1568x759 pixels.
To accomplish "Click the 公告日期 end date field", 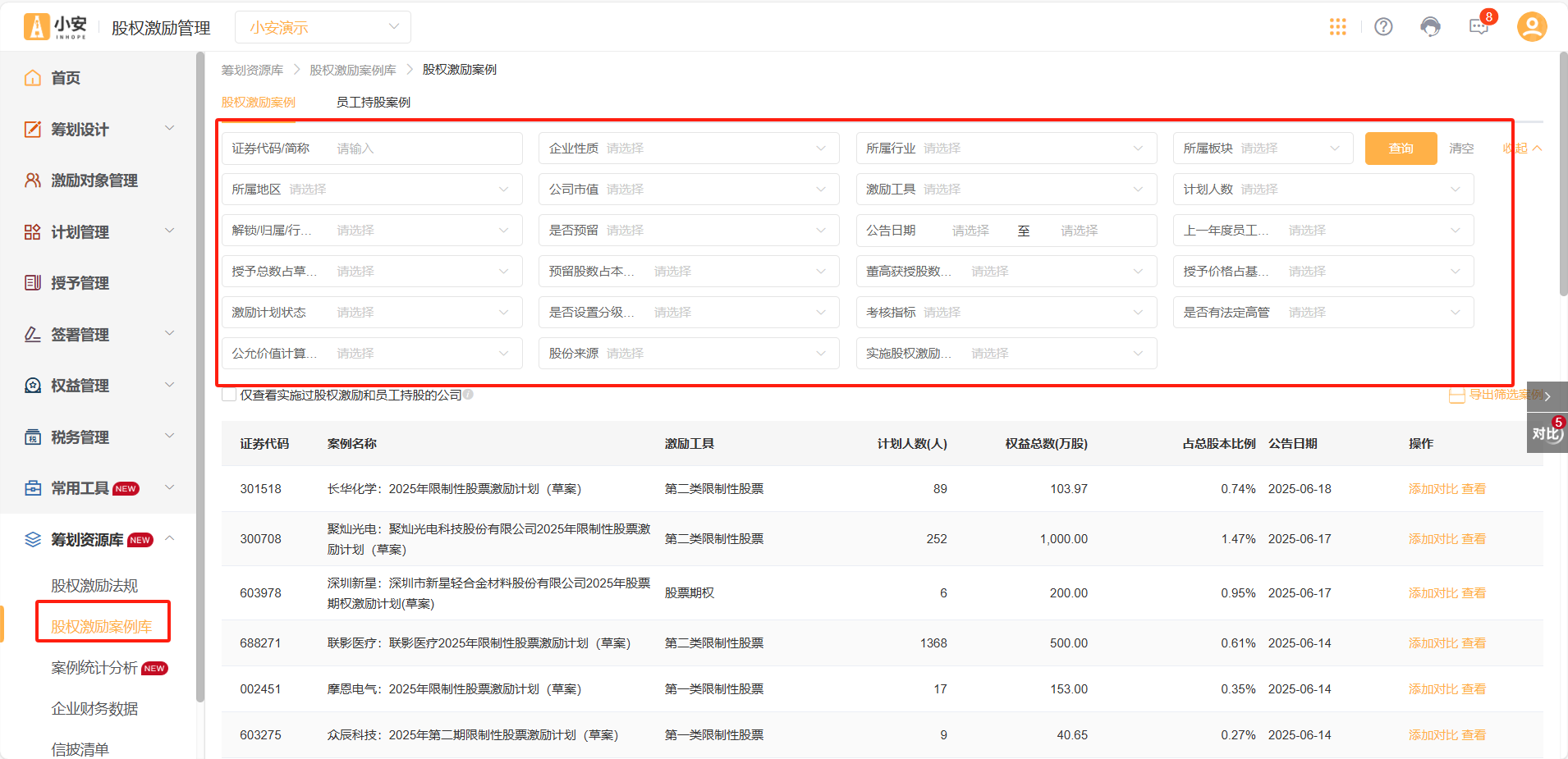I will click(x=1079, y=231).
